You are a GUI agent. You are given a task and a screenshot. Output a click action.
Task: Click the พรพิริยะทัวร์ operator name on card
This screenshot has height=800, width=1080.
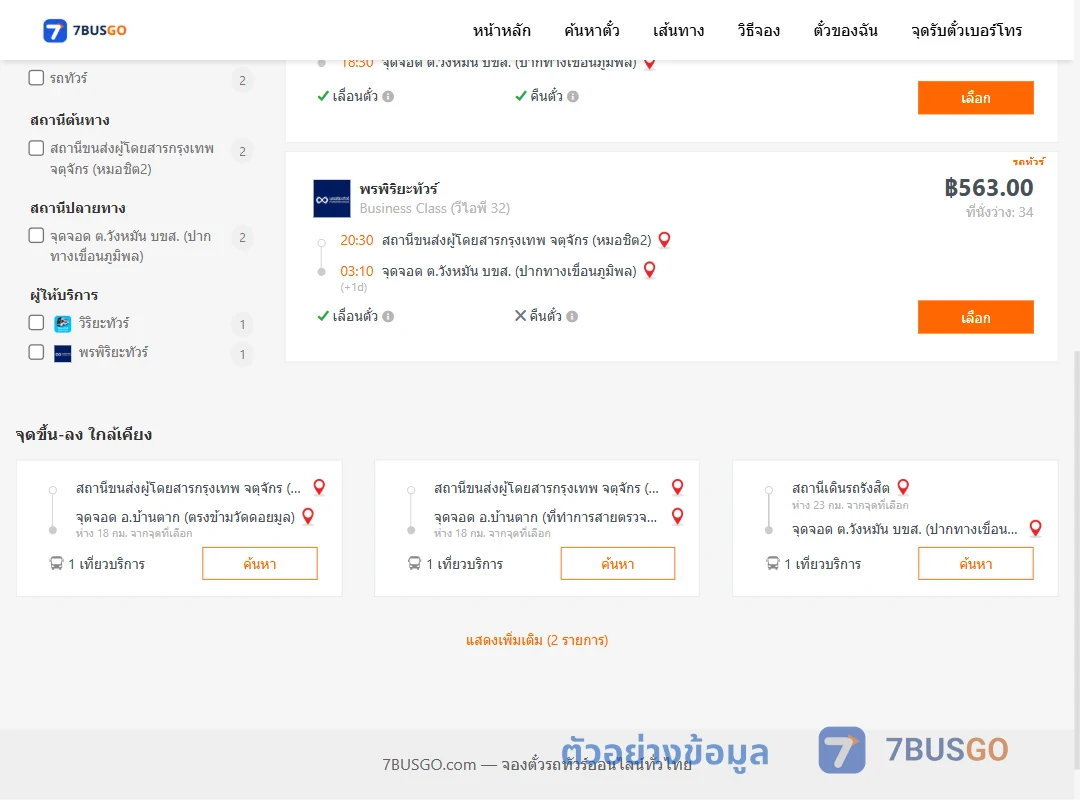tap(399, 189)
